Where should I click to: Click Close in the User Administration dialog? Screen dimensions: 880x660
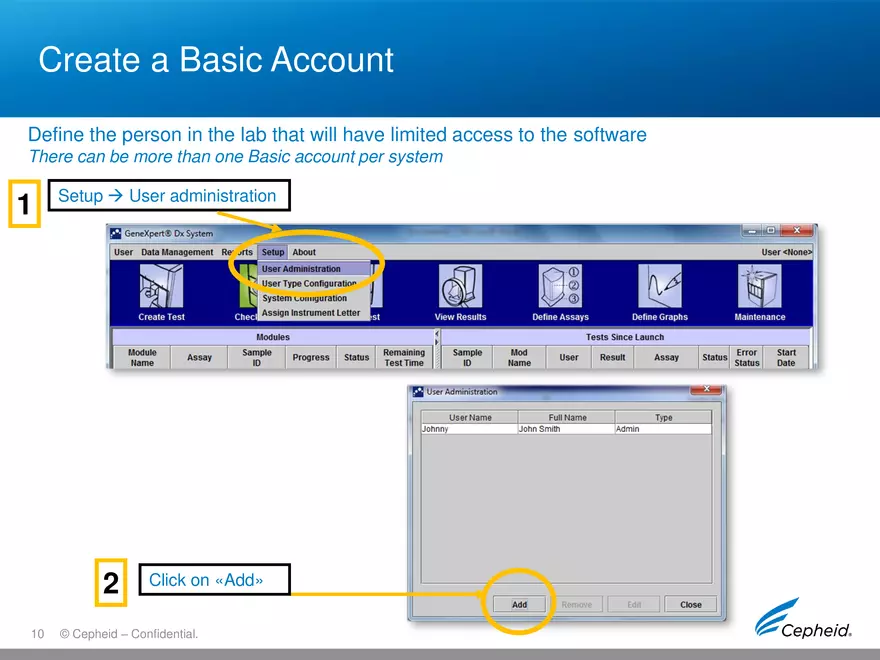pos(690,604)
